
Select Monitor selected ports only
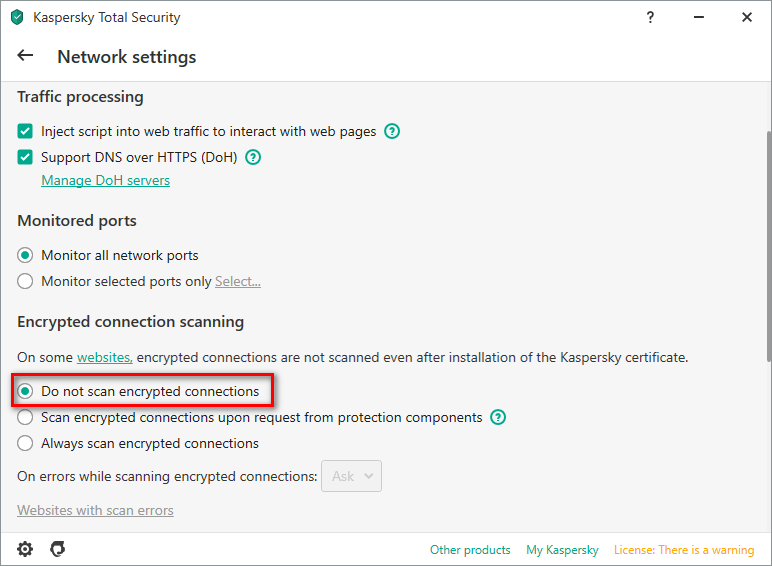(25, 282)
